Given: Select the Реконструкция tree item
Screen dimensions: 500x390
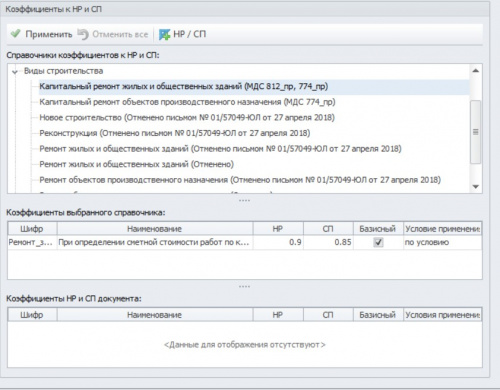Looking at the screenshot, I should 175,133.
